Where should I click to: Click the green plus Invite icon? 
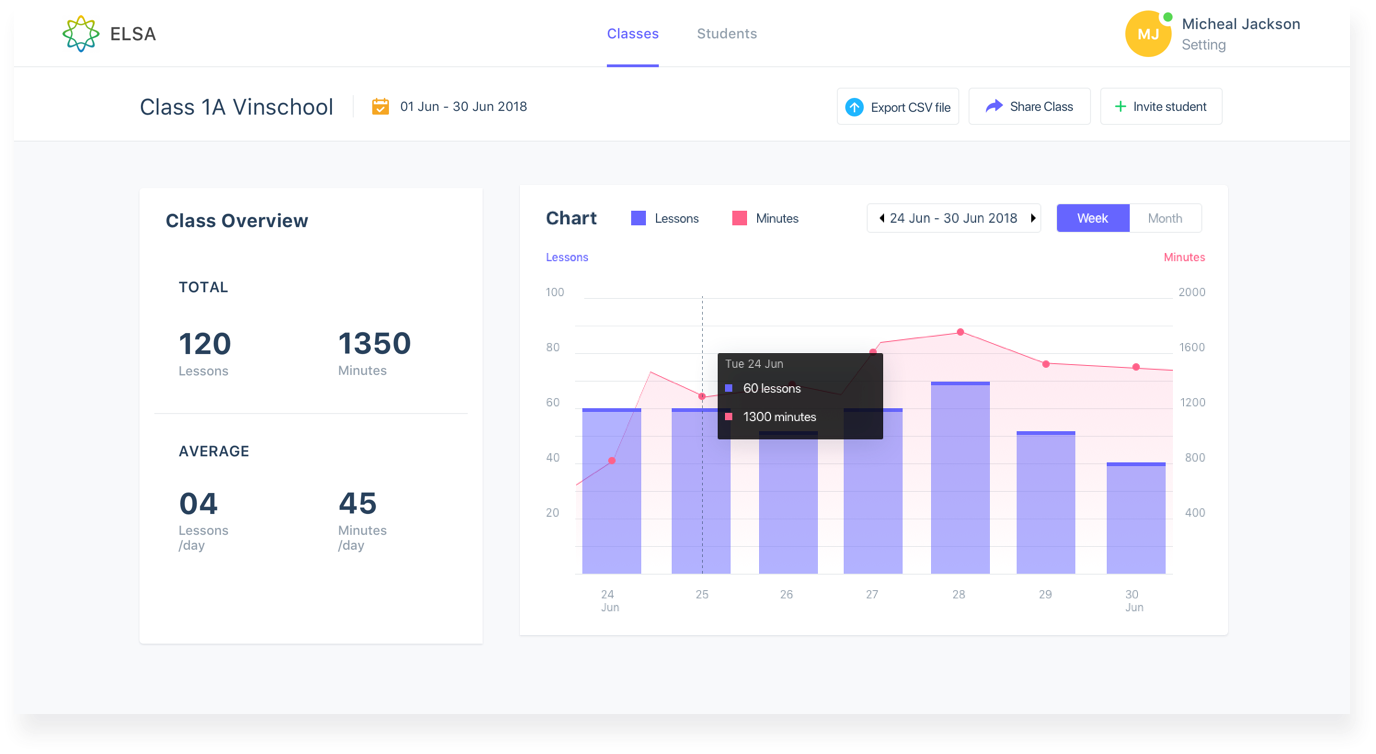1120,107
